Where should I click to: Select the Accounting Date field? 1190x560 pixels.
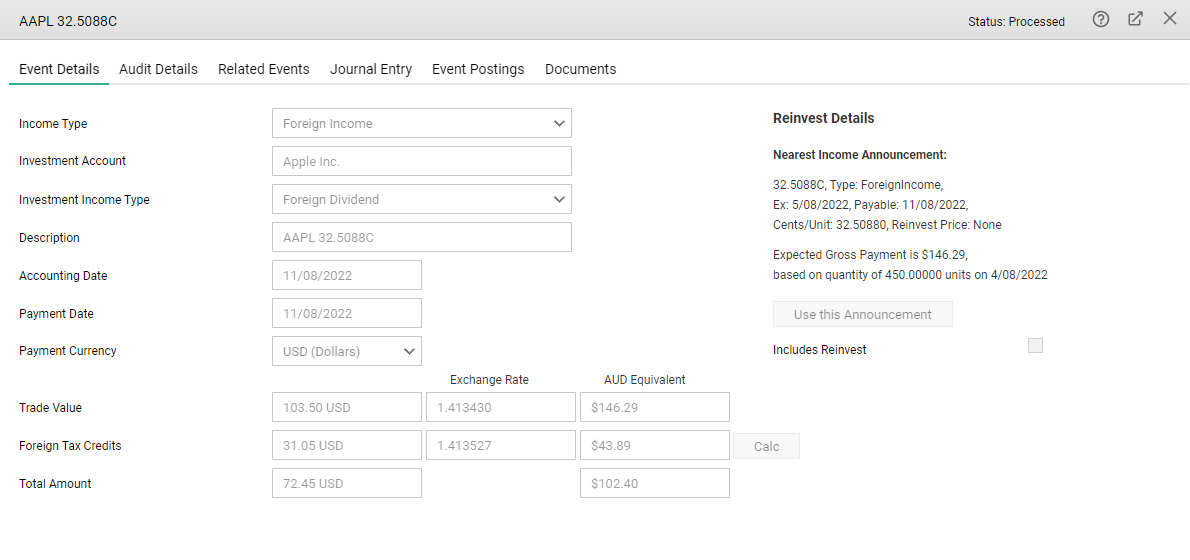click(x=347, y=275)
